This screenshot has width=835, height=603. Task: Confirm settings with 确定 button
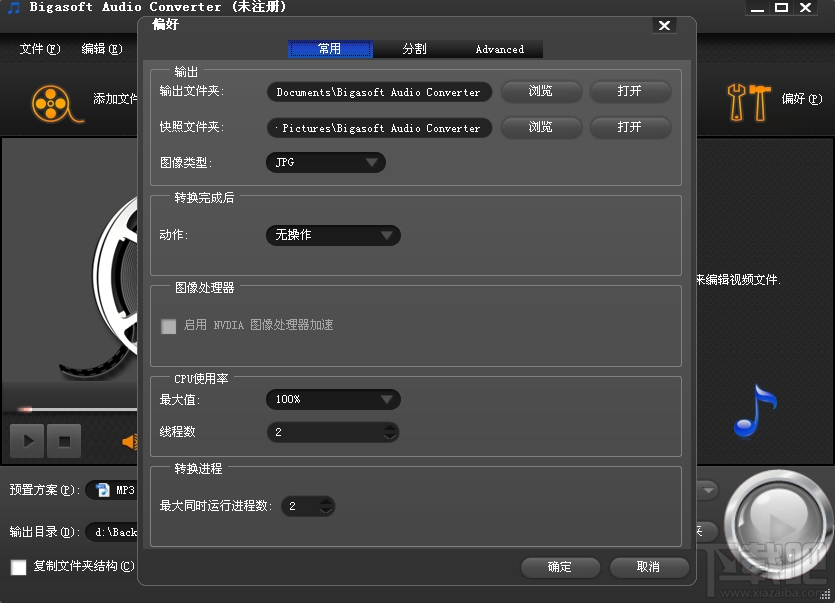[x=559, y=567]
